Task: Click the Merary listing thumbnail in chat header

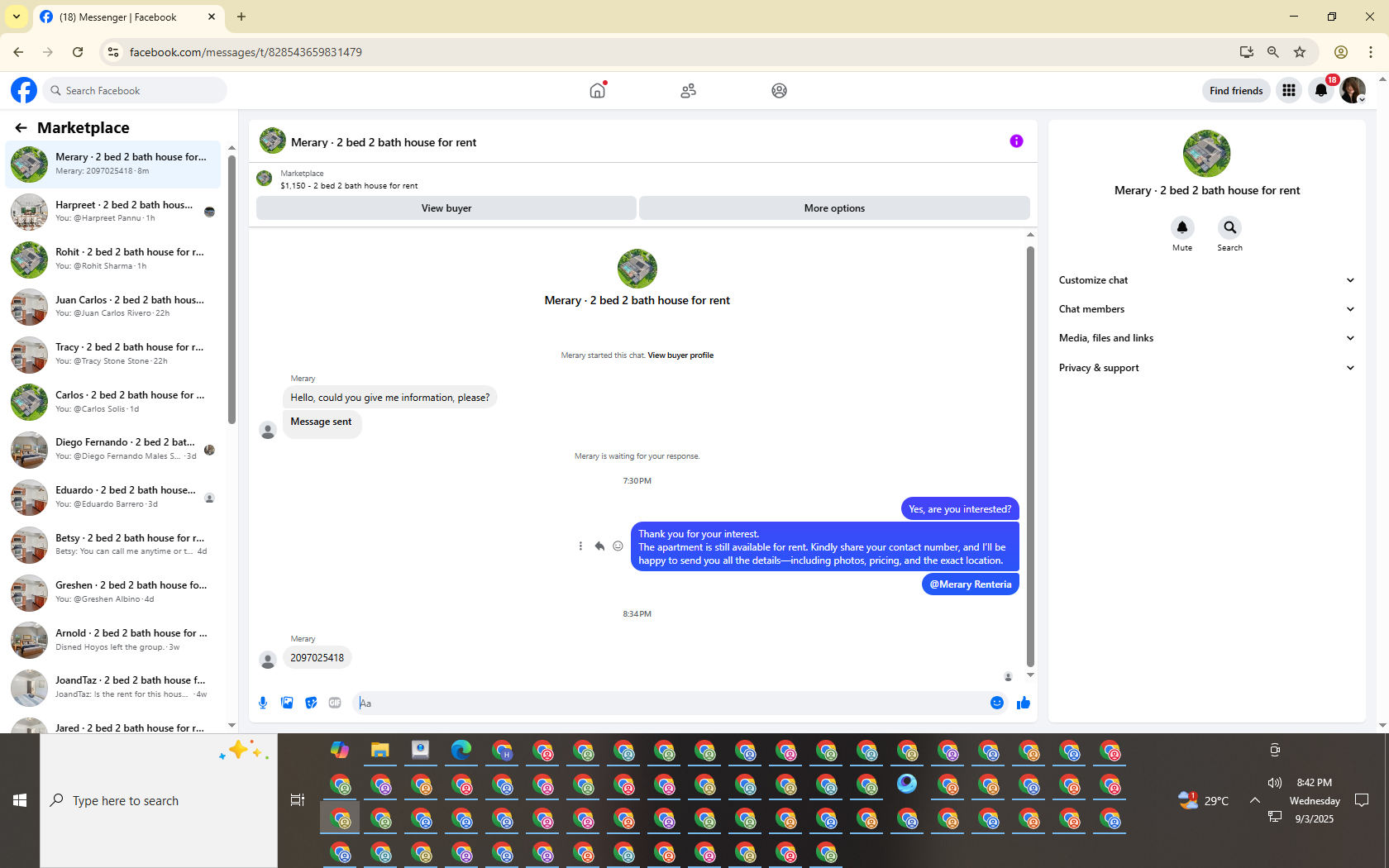Action: pos(273,141)
